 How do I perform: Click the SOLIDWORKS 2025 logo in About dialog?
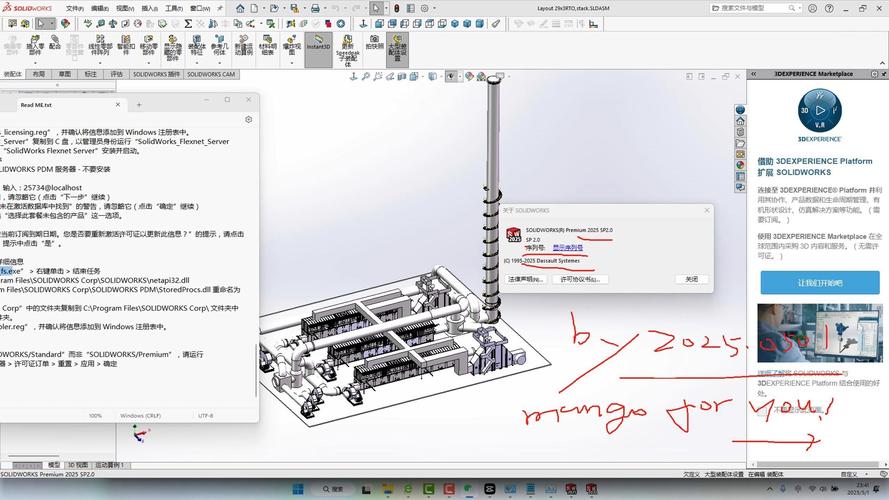coord(513,235)
